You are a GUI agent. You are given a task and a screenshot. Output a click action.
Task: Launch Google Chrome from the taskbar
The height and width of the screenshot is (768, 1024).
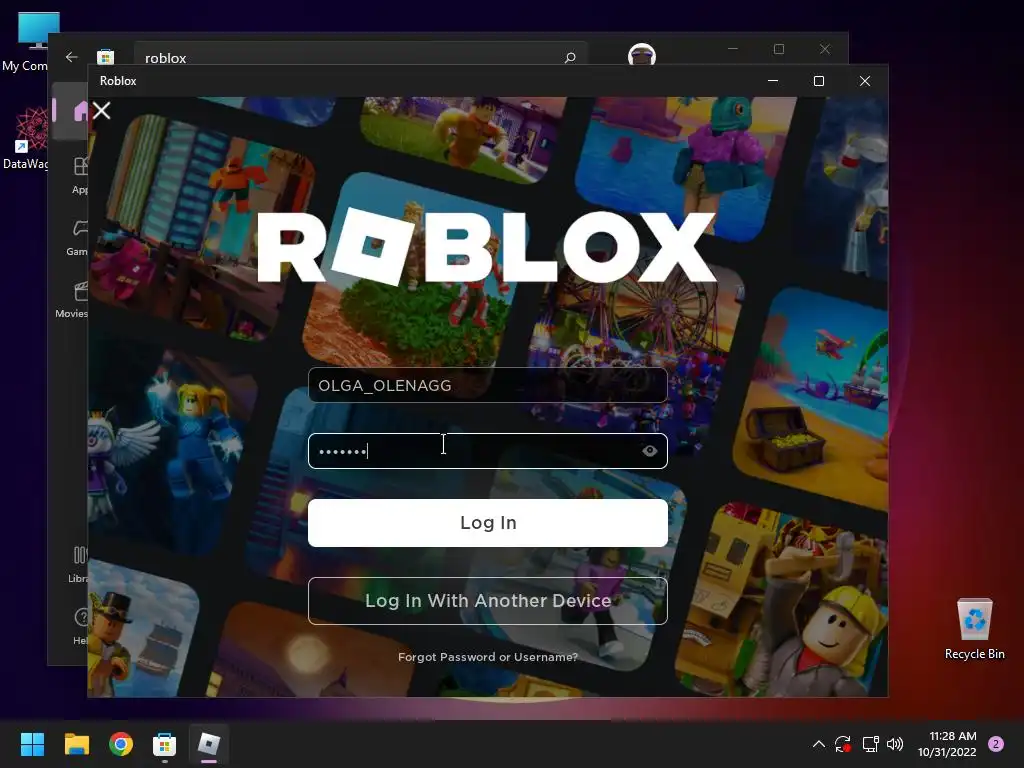point(121,744)
